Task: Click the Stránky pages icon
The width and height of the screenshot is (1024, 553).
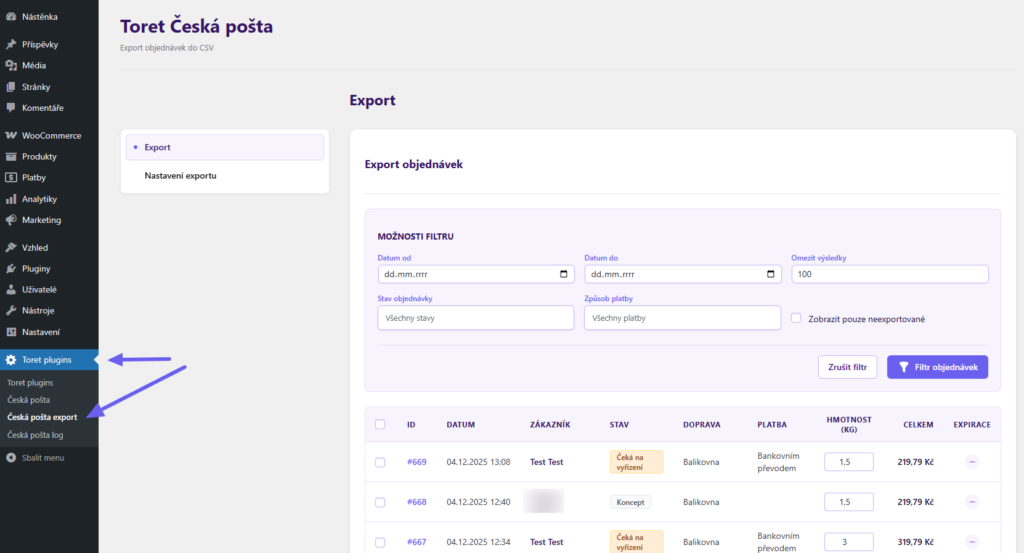Action: click(11, 87)
